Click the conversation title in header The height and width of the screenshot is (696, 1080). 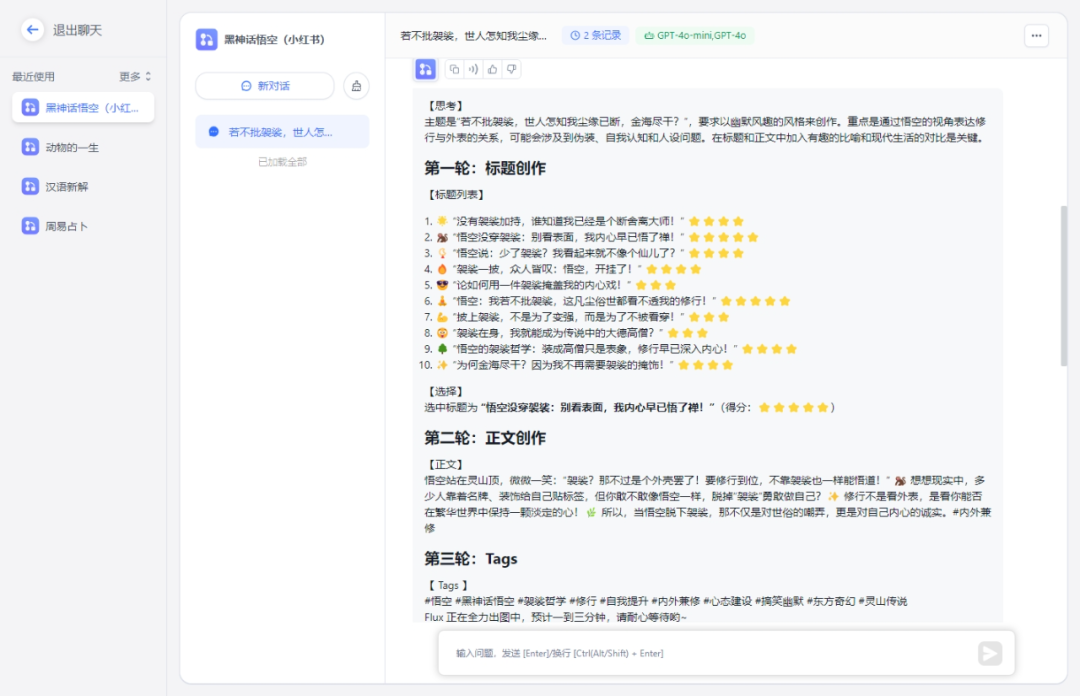(x=474, y=35)
